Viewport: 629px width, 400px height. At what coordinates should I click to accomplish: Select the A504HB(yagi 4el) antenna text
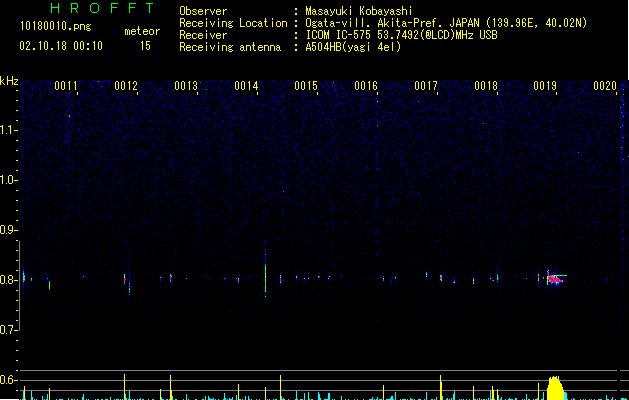coord(353,47)
